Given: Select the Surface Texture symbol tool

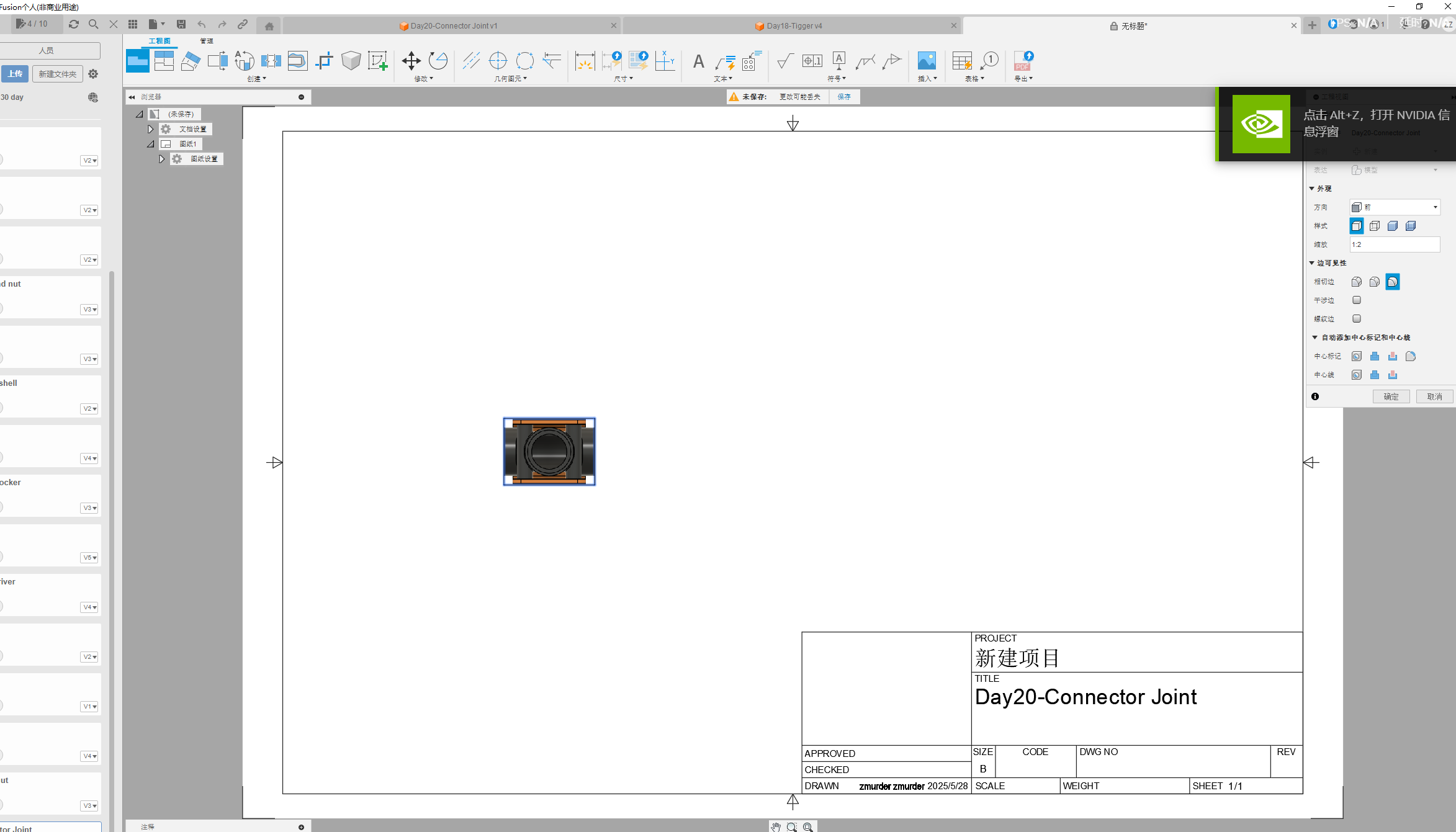Looking at the screenshot, I should click(784, 61).
